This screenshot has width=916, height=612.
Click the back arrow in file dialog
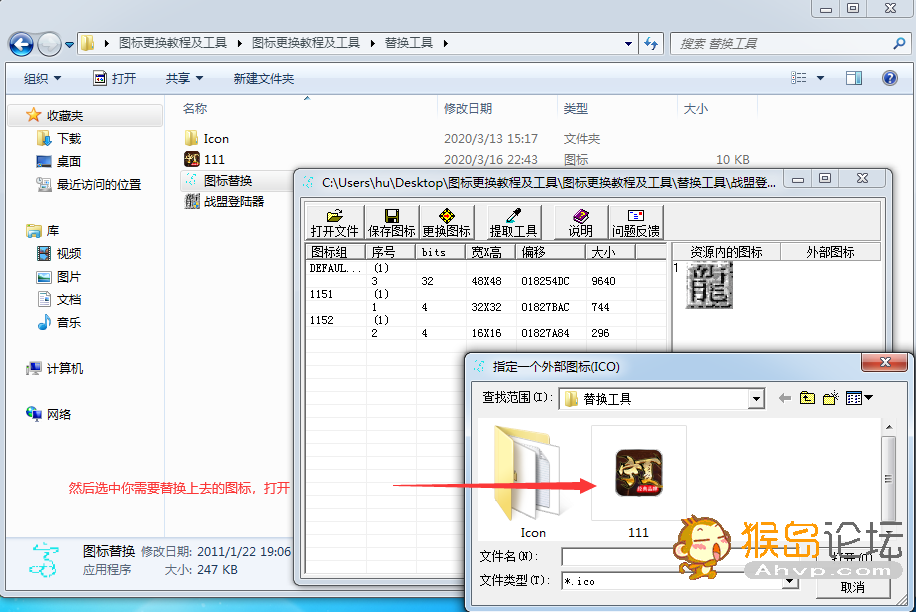[785, 398]
